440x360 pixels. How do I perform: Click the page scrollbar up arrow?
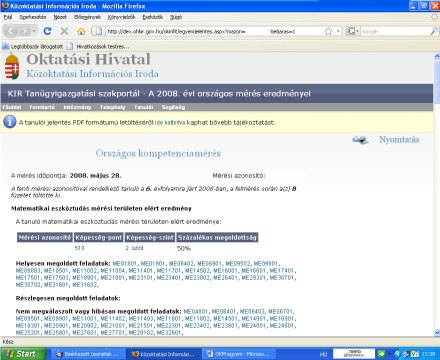(x=437, y=56)
